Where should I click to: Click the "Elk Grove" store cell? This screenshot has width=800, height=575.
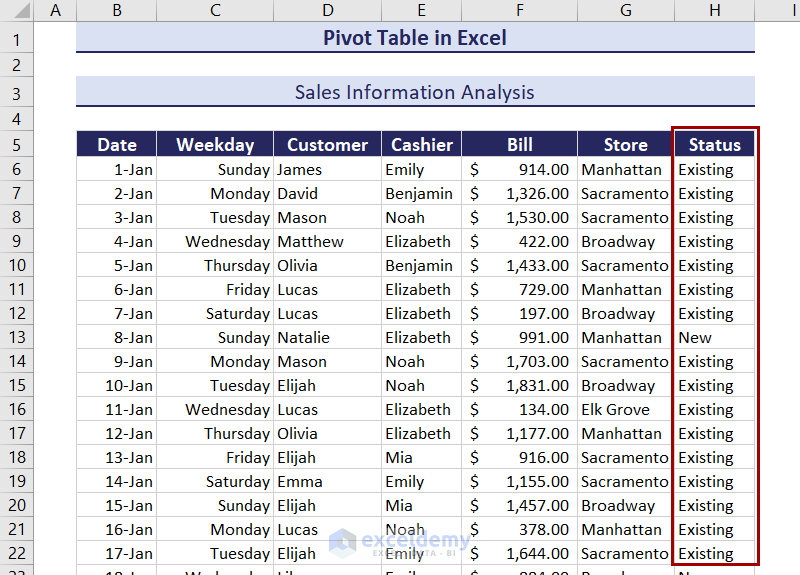[625, 410]
